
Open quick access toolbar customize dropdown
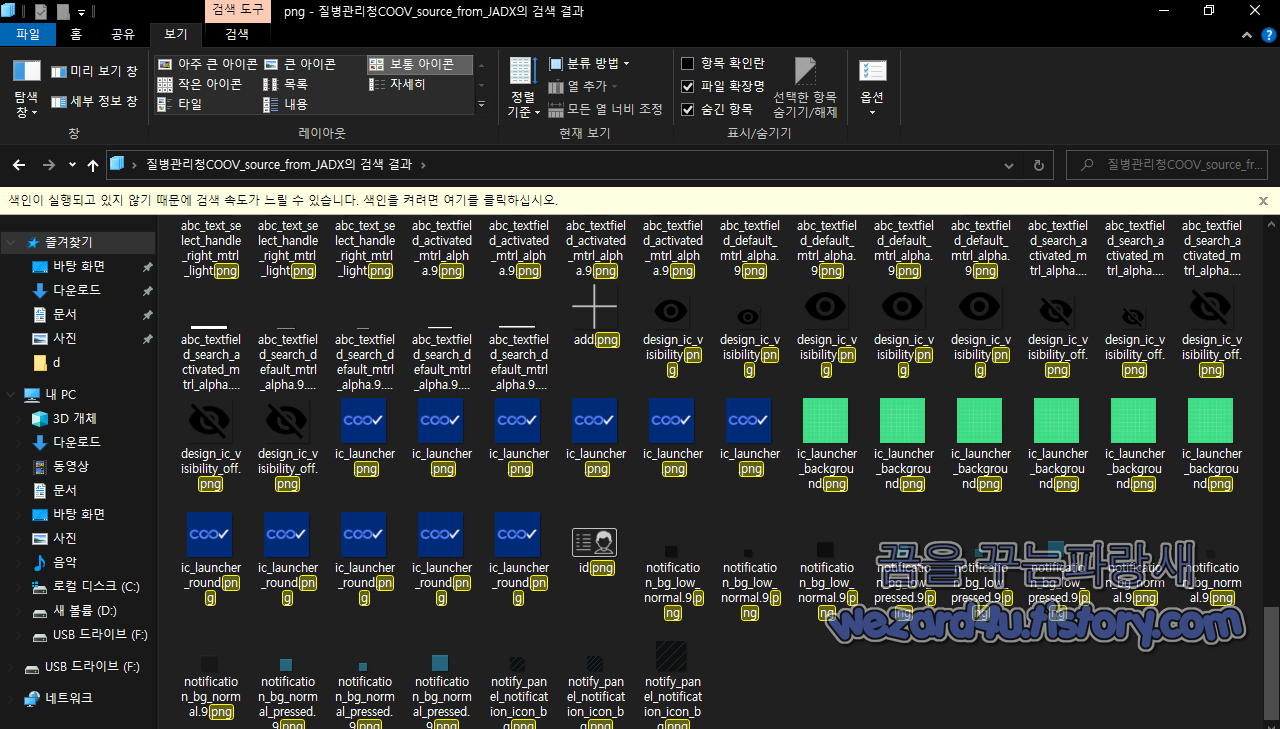[81, 12]
